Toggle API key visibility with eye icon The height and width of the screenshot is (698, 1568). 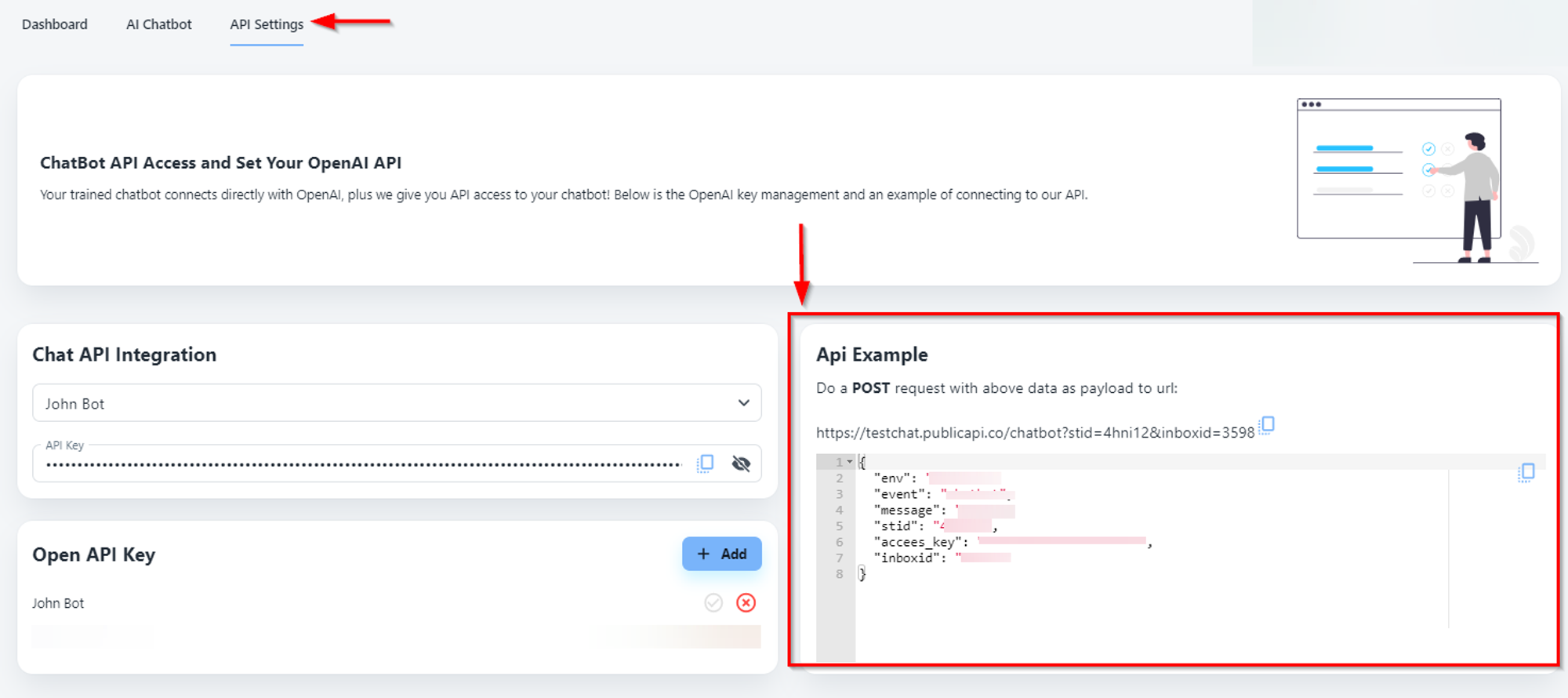pyautogui.click(x=741, y=464)
